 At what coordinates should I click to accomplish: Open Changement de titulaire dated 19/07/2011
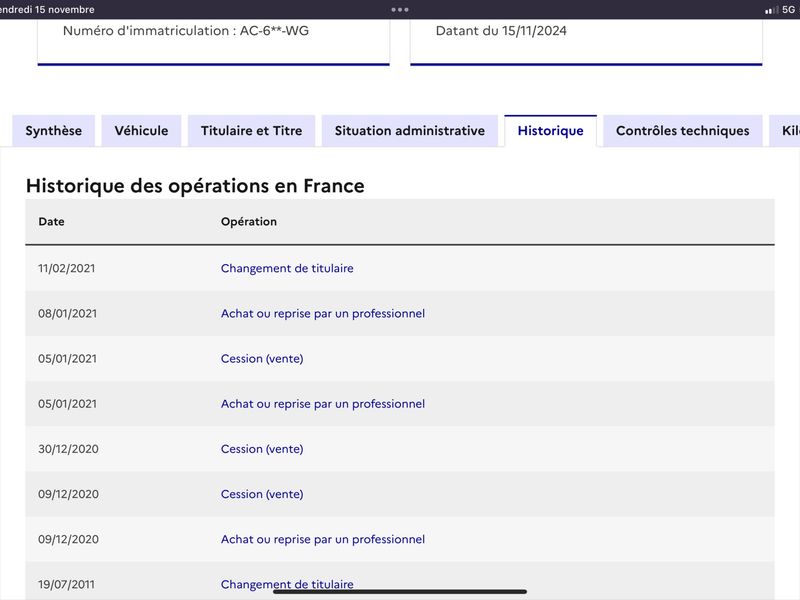point(287,584)
